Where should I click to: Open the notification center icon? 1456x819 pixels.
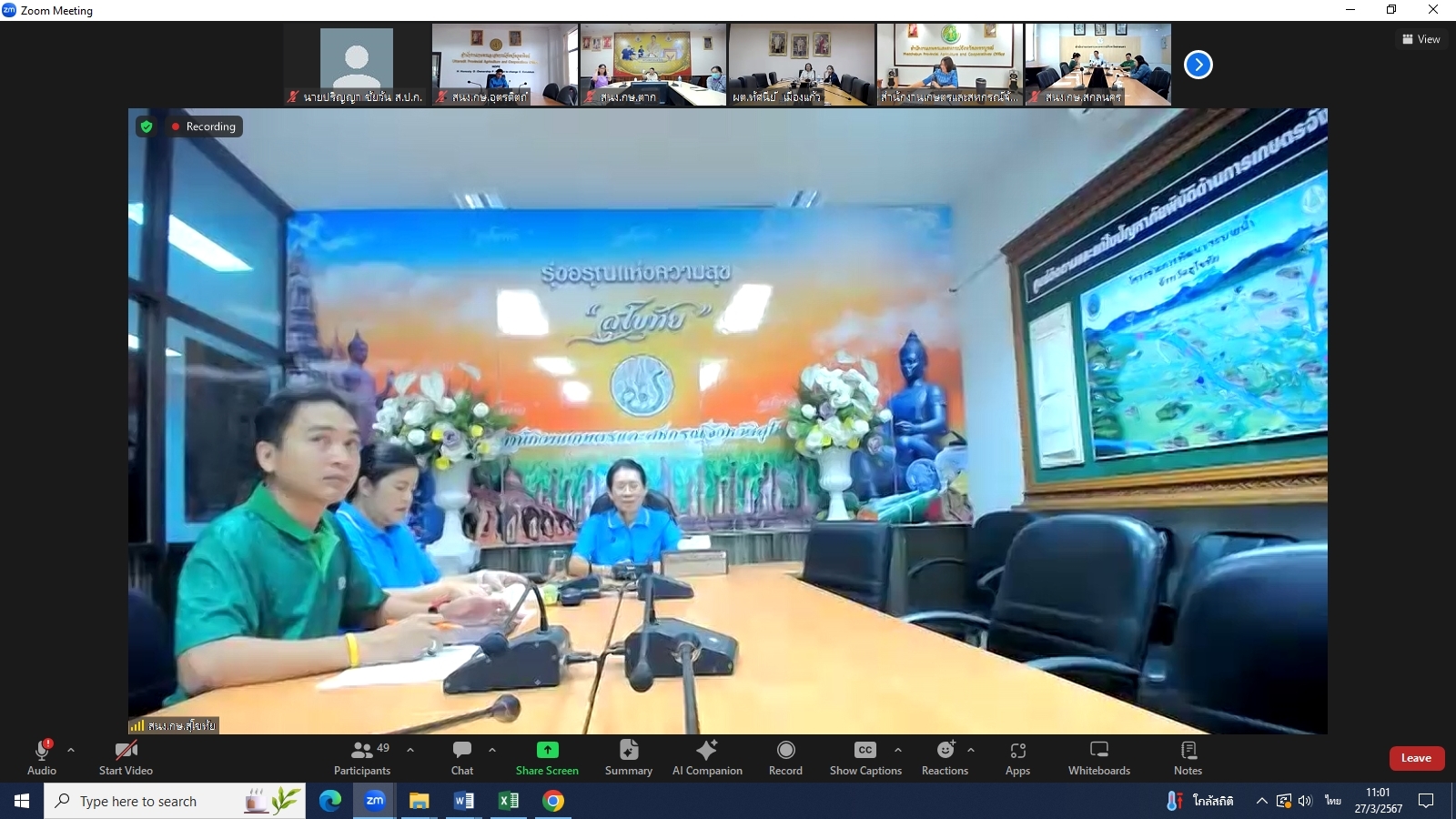1427,801
